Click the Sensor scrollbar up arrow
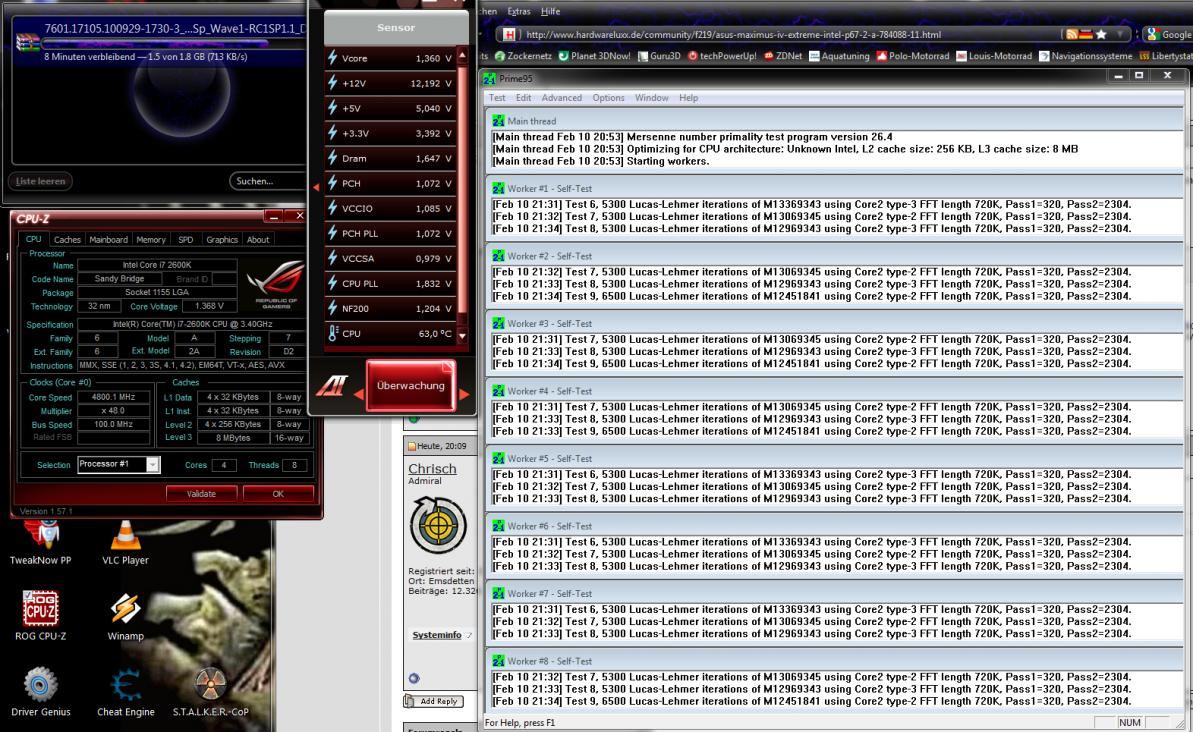 coord(462,55)
